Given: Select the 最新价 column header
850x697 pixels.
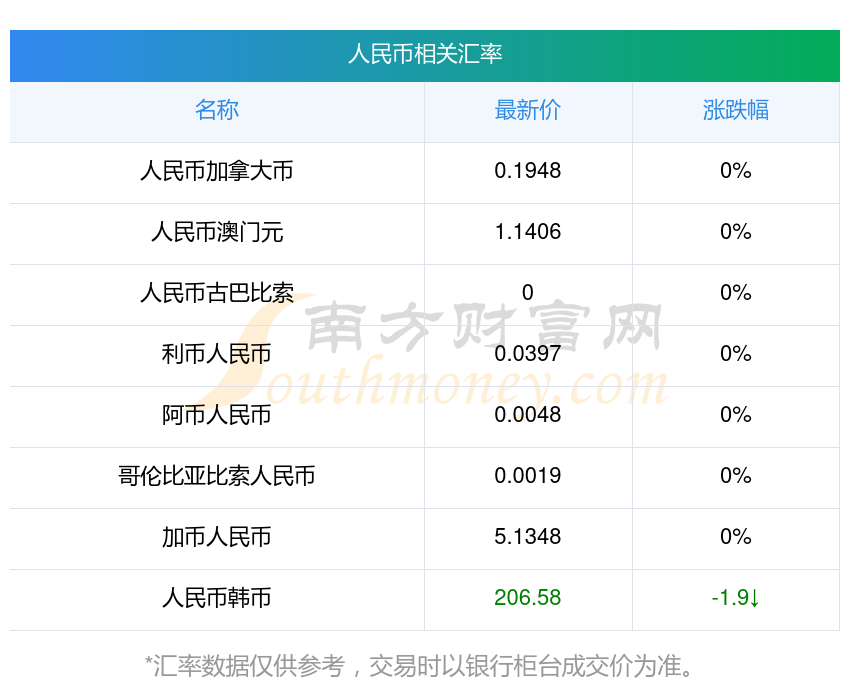Looking at the screenshot, I should click(x=528, y=110).
